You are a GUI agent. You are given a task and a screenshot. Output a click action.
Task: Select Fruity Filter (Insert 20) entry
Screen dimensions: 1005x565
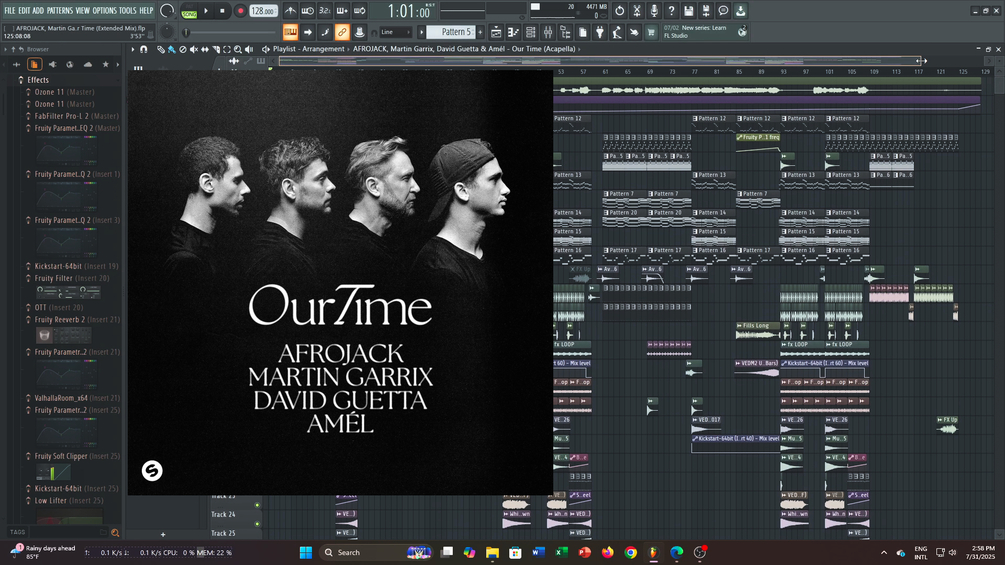click(x=72, y=278)
